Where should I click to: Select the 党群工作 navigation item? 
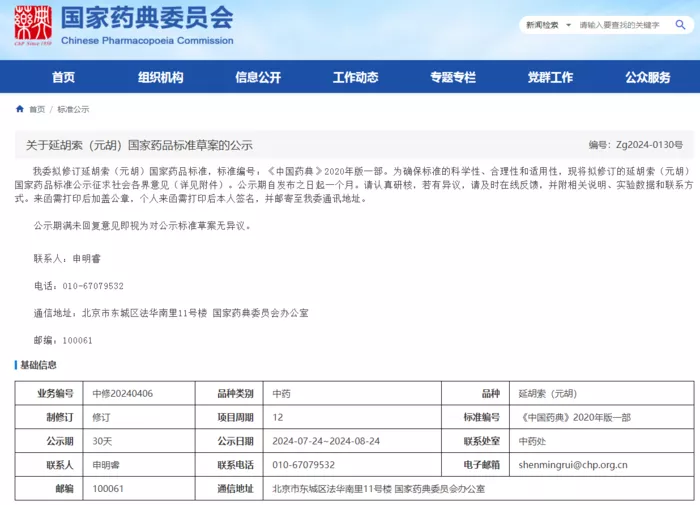(x=550, y=77)
